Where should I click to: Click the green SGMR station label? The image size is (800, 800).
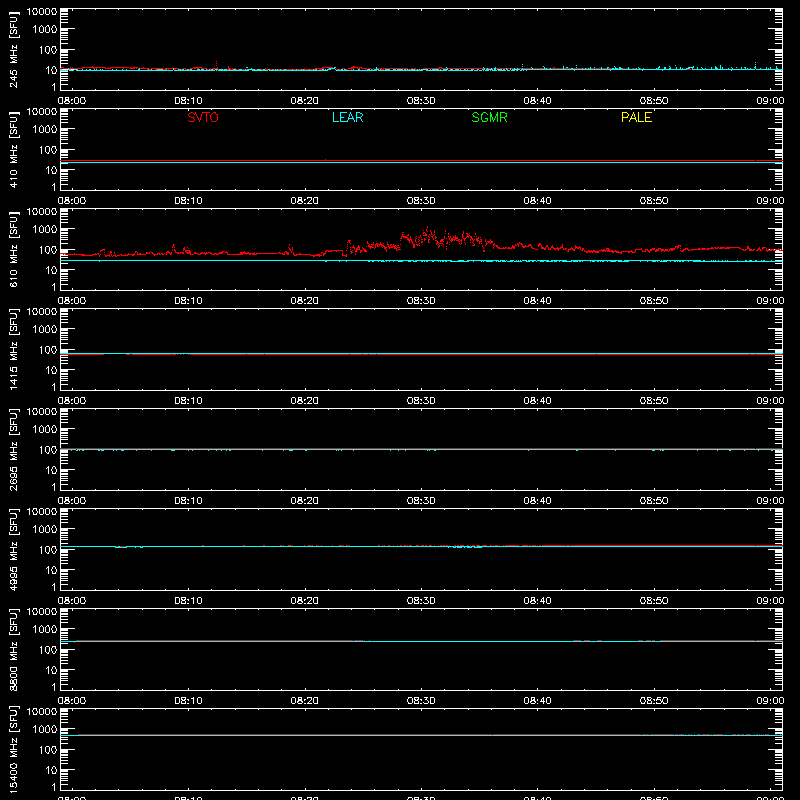[489, 118]
